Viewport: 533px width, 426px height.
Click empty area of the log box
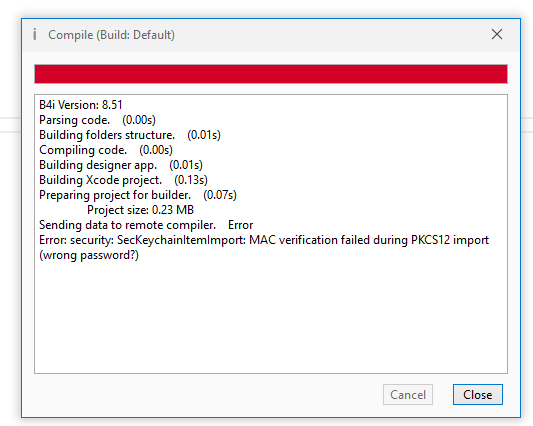[x=271, y=316]
